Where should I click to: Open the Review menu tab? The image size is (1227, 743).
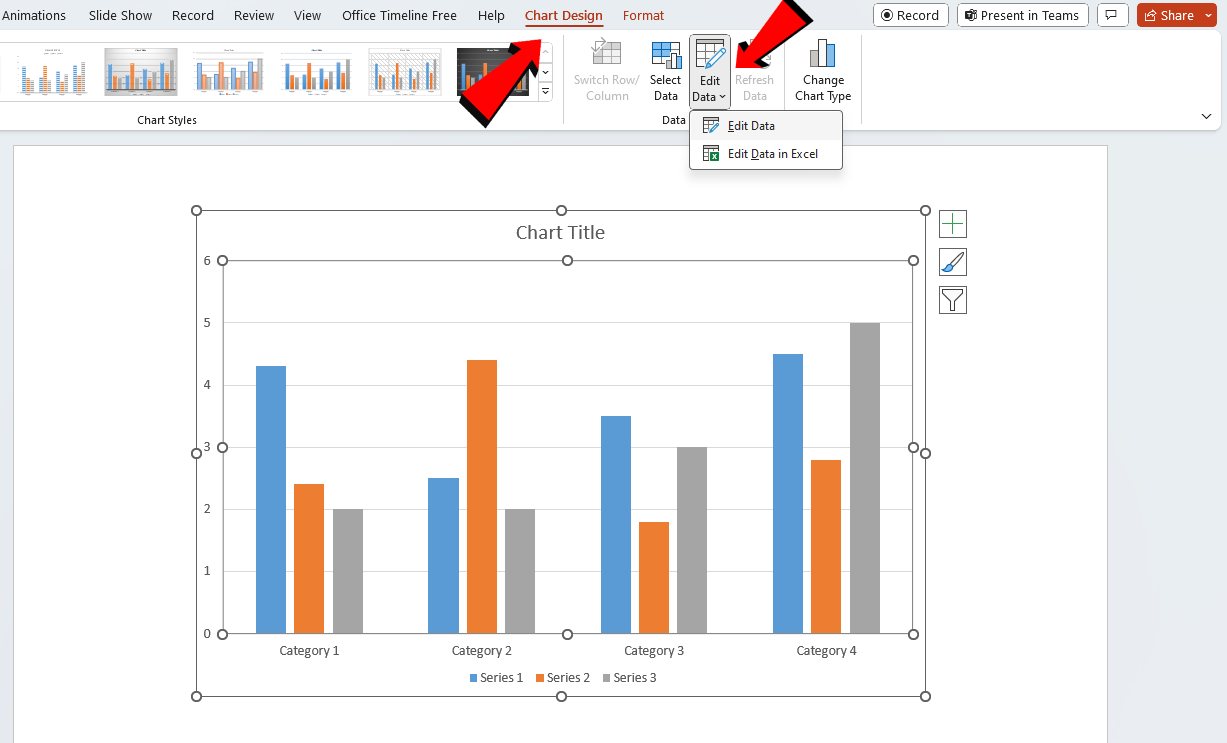coord(253,15)
